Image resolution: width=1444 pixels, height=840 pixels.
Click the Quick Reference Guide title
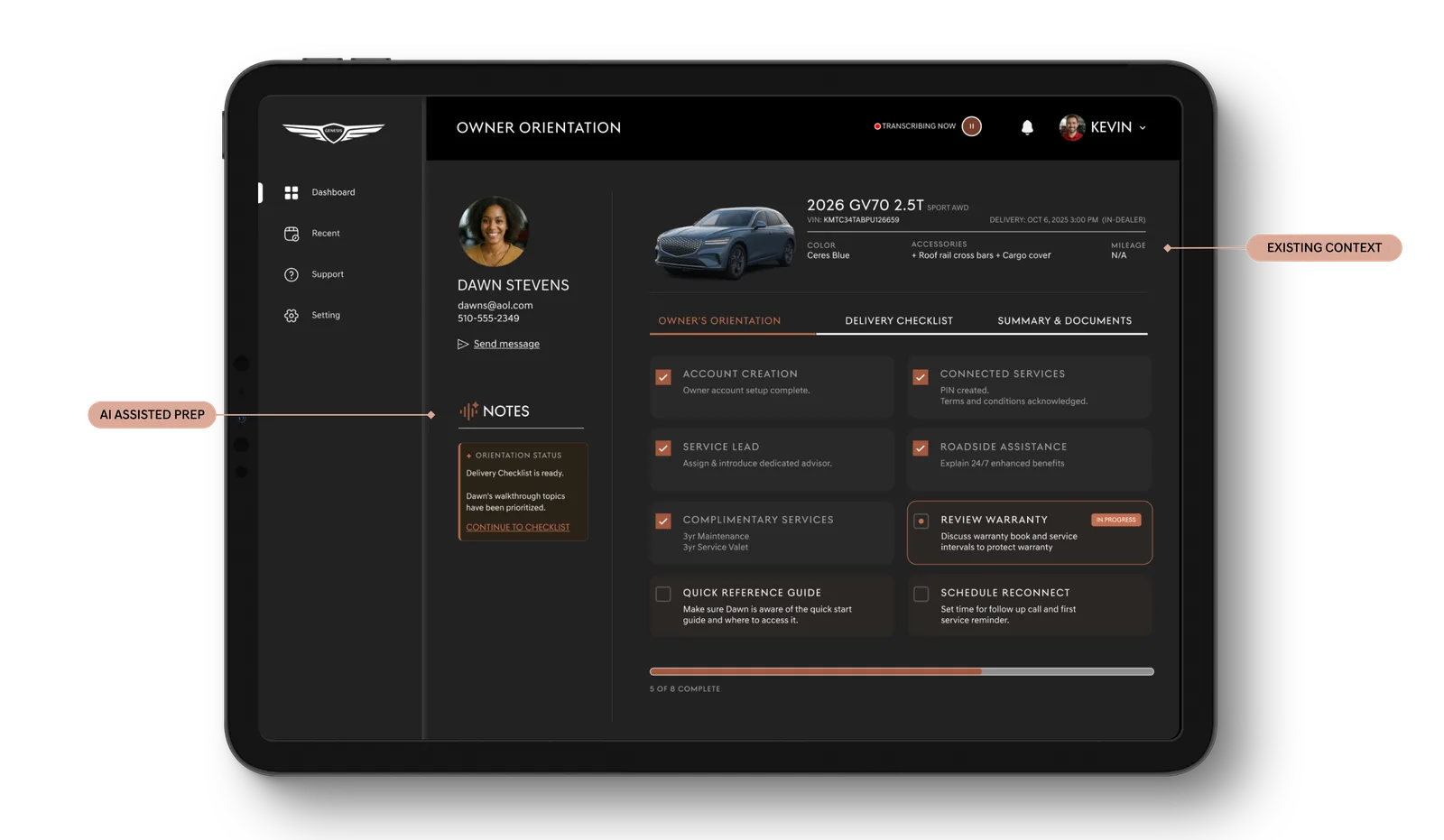[x=752, y=594]
